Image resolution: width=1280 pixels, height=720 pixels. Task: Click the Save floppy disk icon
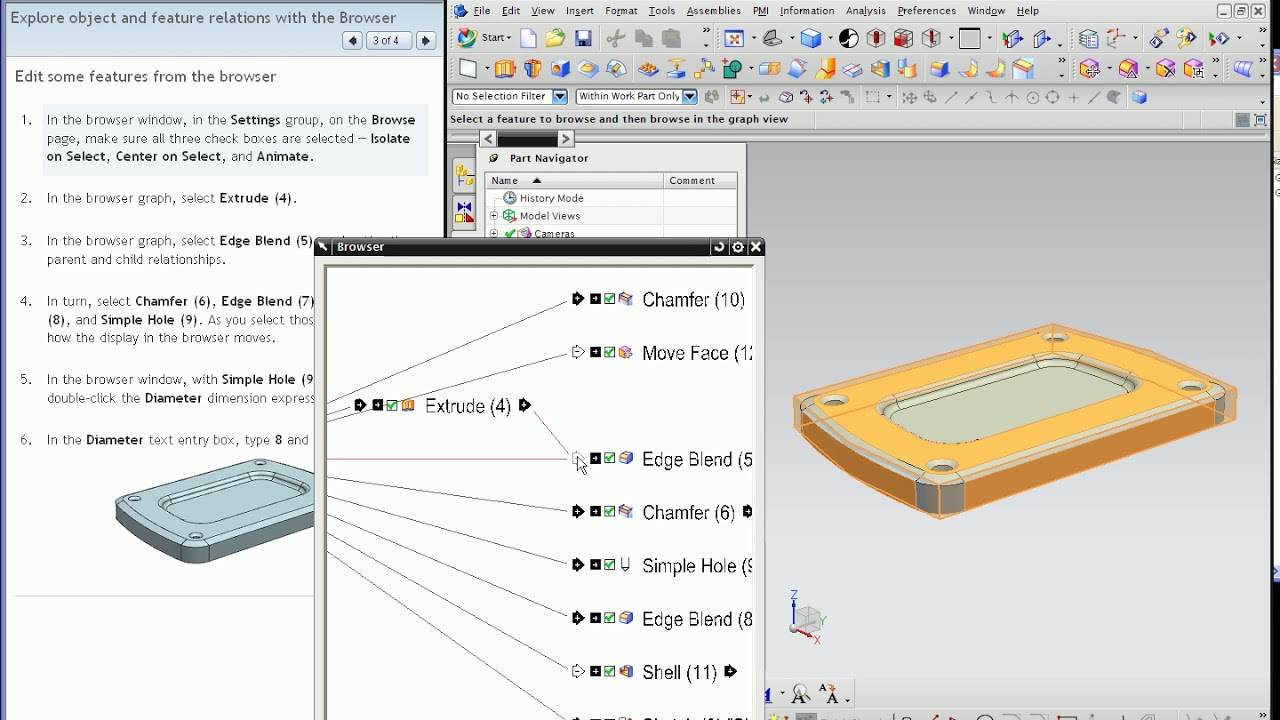tap(583, 39)
